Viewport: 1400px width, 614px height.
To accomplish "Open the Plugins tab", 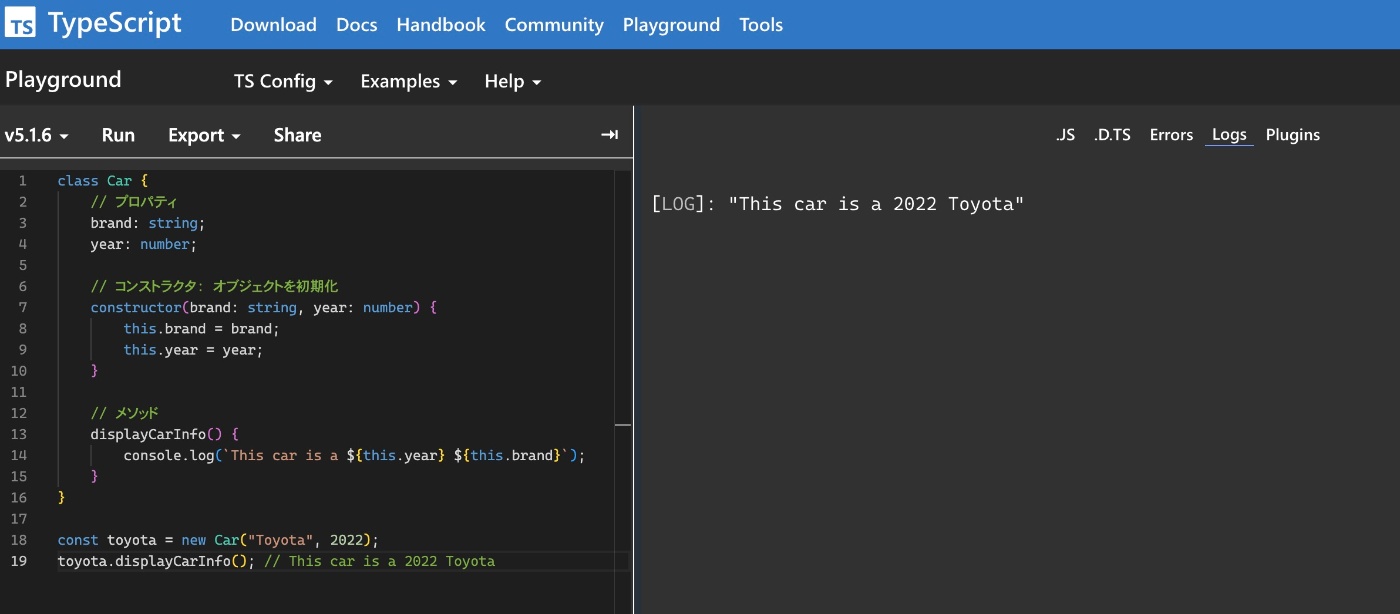I will 1293,135.
